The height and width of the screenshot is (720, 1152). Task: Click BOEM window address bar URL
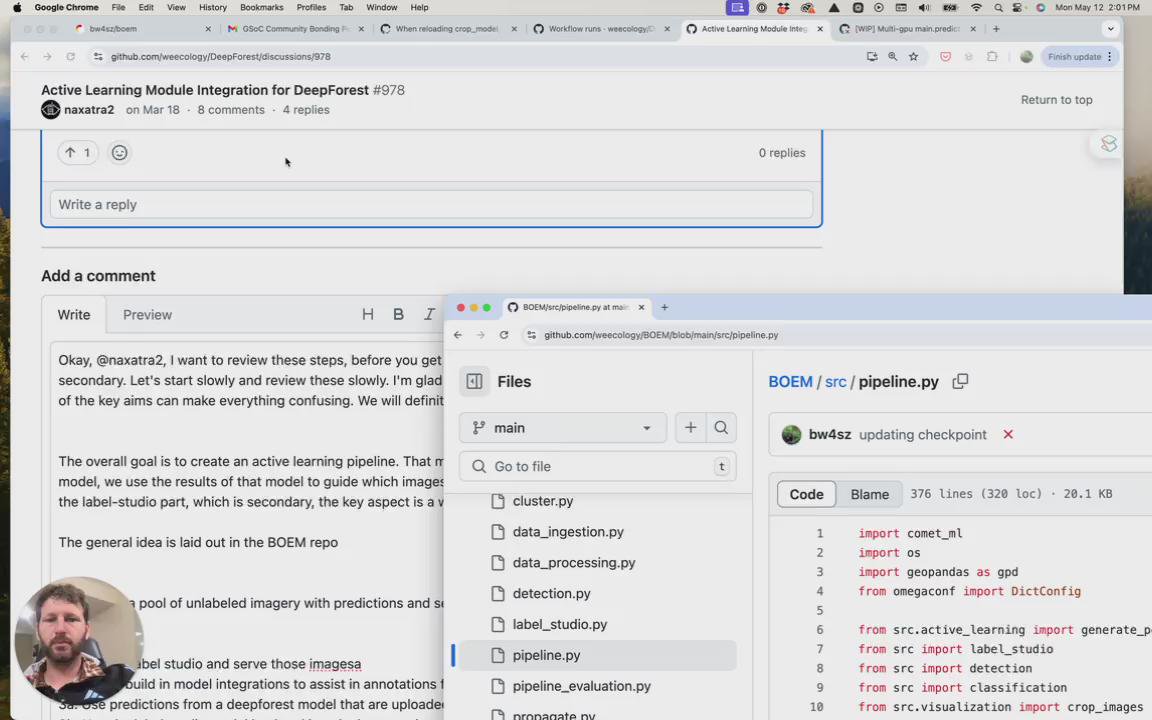point(661,335)
